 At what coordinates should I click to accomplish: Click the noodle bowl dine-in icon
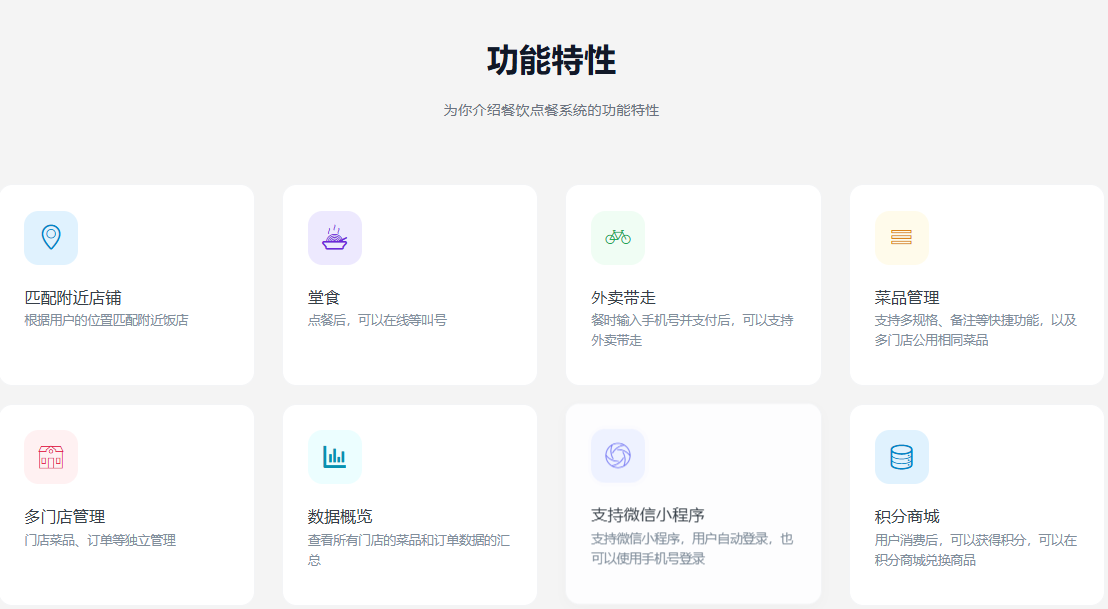(335, 238)
